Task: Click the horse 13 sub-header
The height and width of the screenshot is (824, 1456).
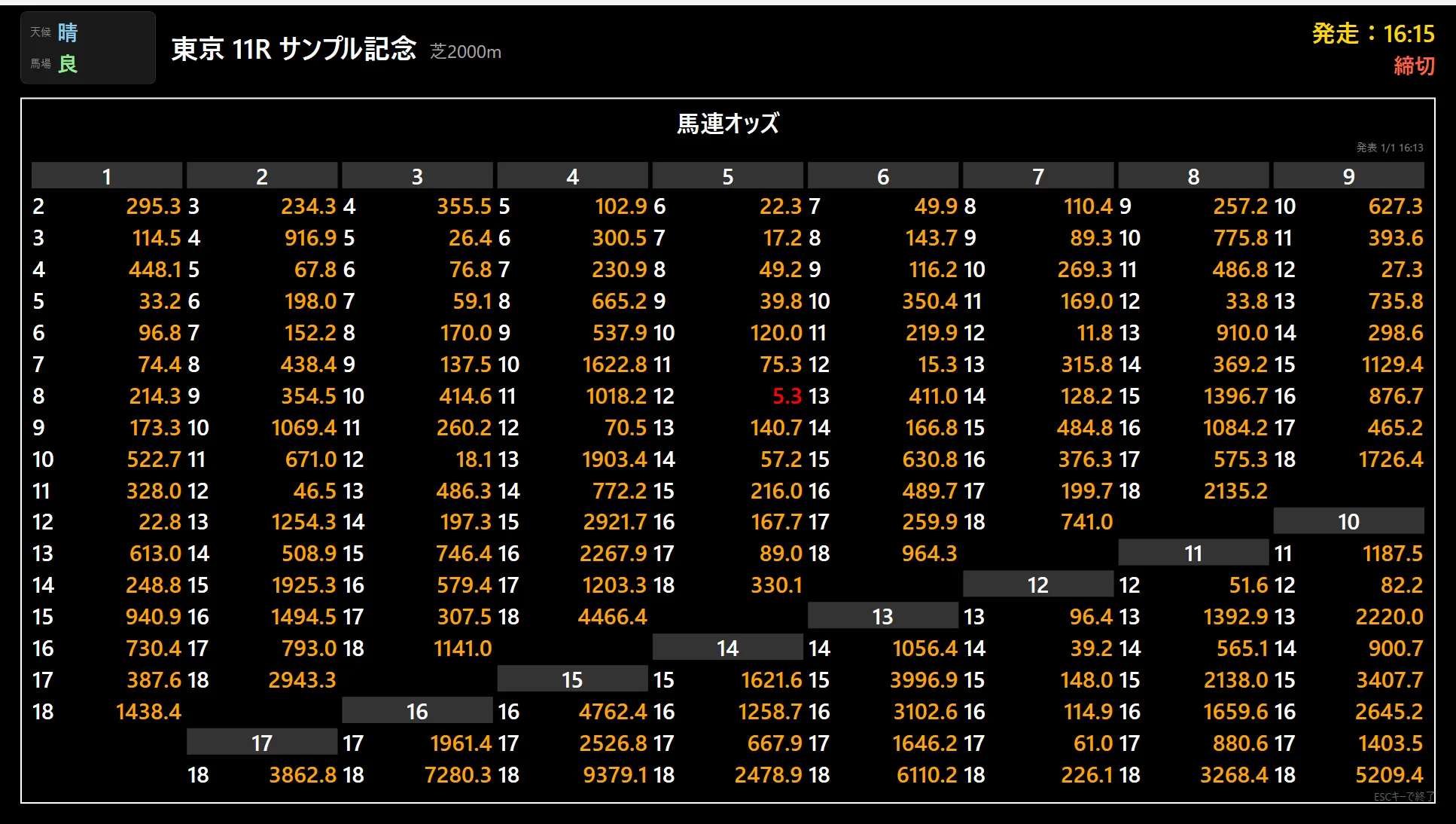Action: coord(883,616)
